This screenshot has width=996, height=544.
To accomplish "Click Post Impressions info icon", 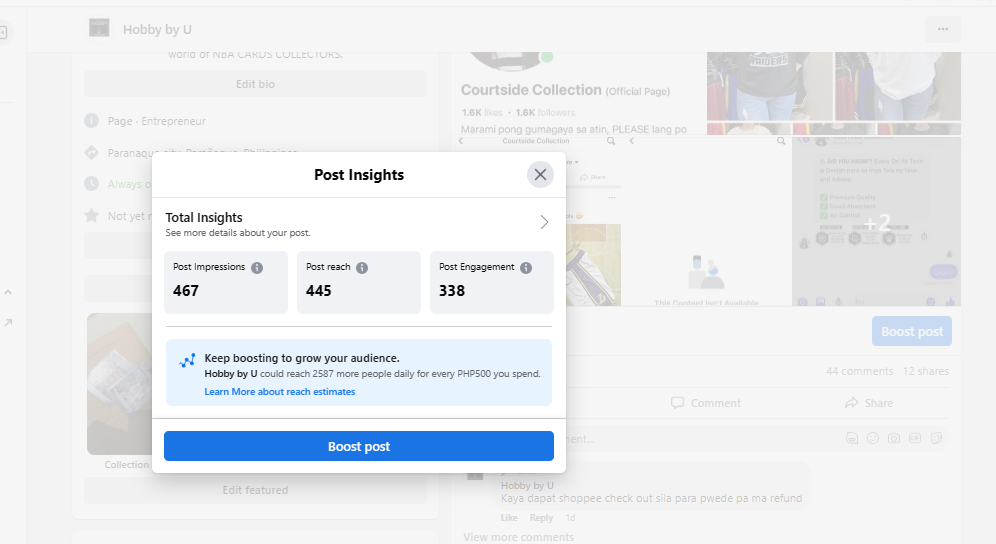I will [257, 268].
